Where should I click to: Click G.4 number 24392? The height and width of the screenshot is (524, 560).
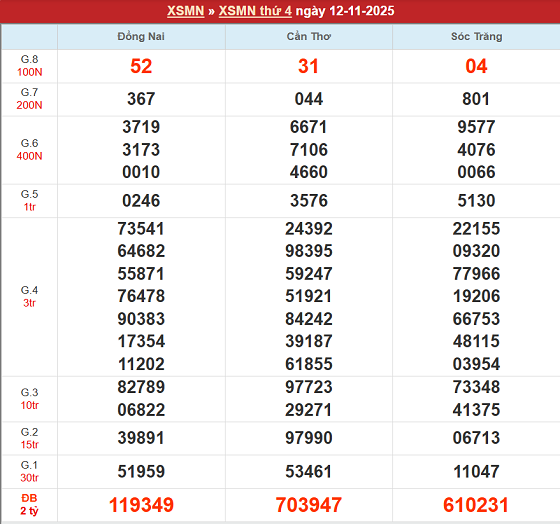[x=309, y=229]
